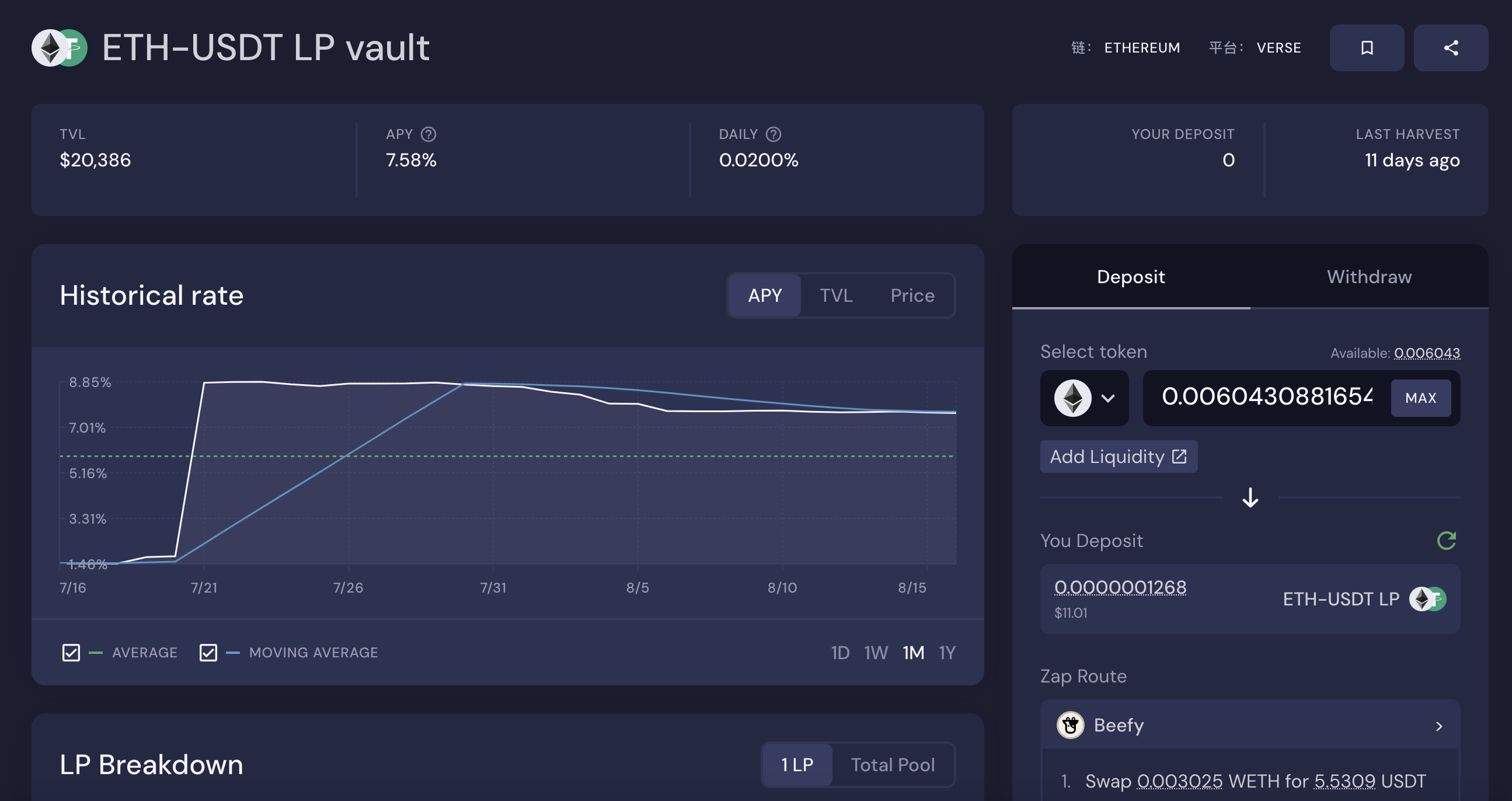Toggle the AVERAGE line checkbox
This screenshot has width=1512, height=801.
[71, 653]
